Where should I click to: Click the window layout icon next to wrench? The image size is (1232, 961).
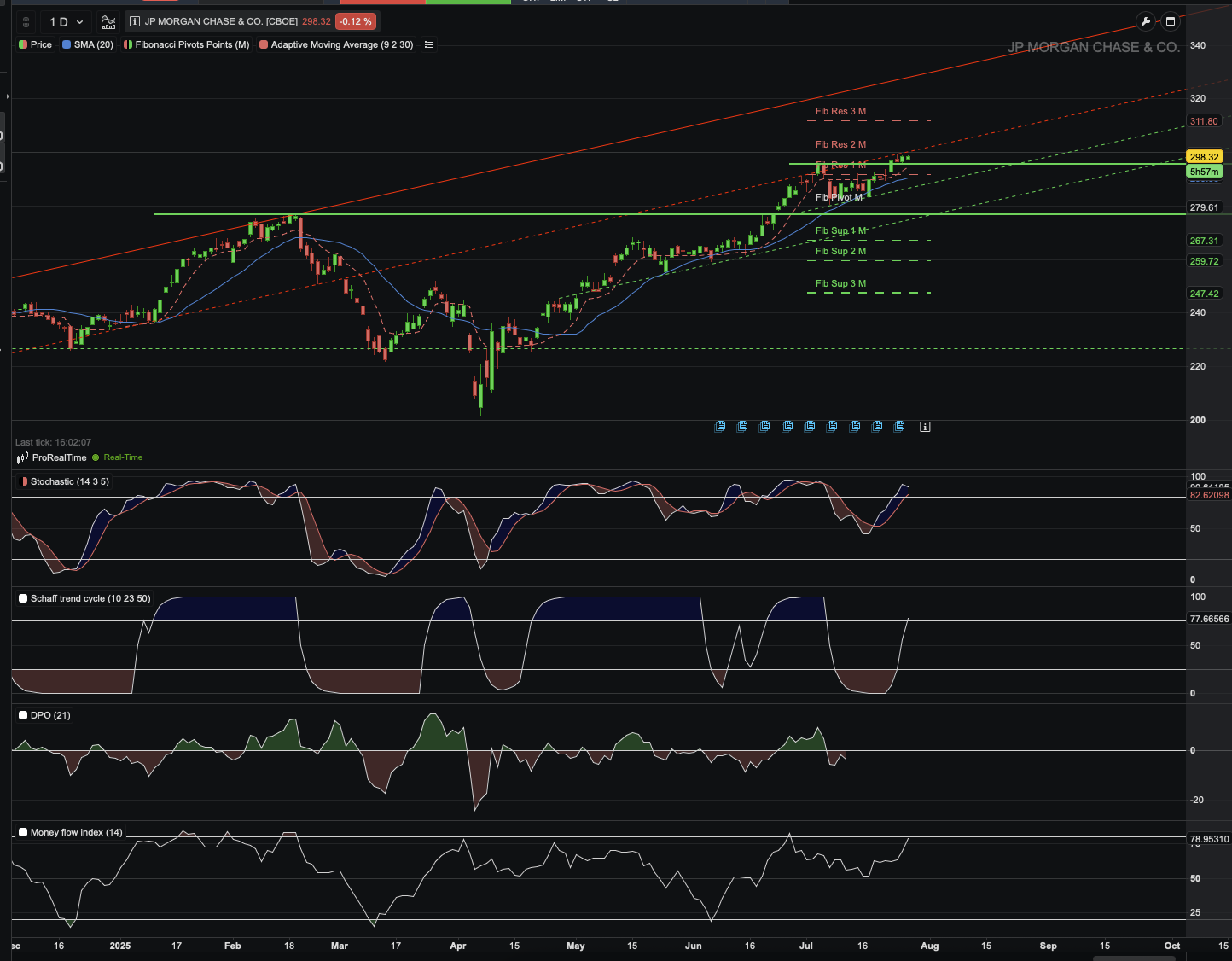[x=1171, y=21]
